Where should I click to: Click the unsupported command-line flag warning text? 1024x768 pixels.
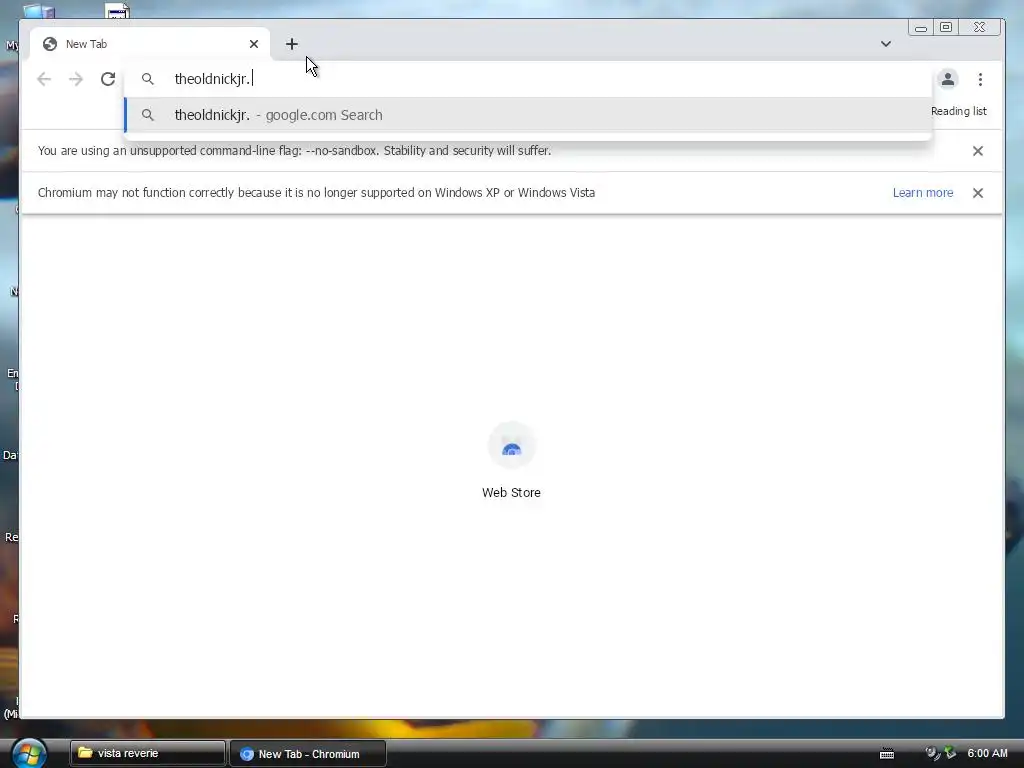coord(295,151)
